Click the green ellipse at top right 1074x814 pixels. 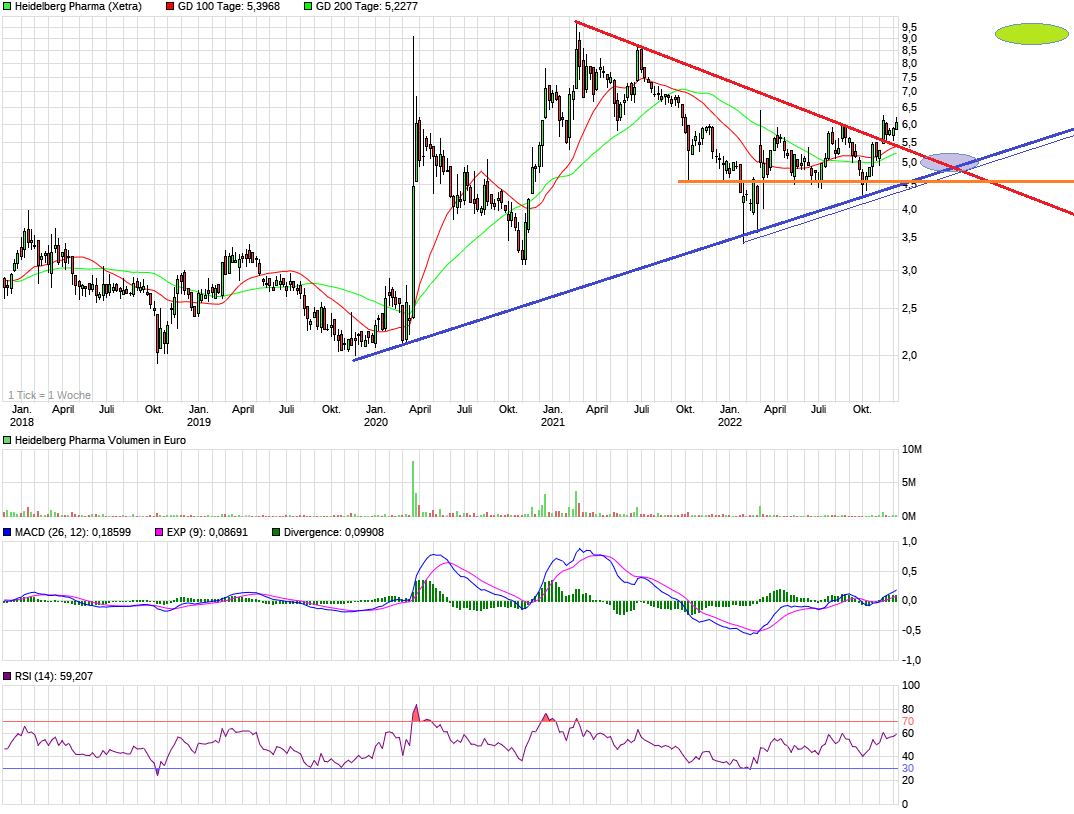1032,34
